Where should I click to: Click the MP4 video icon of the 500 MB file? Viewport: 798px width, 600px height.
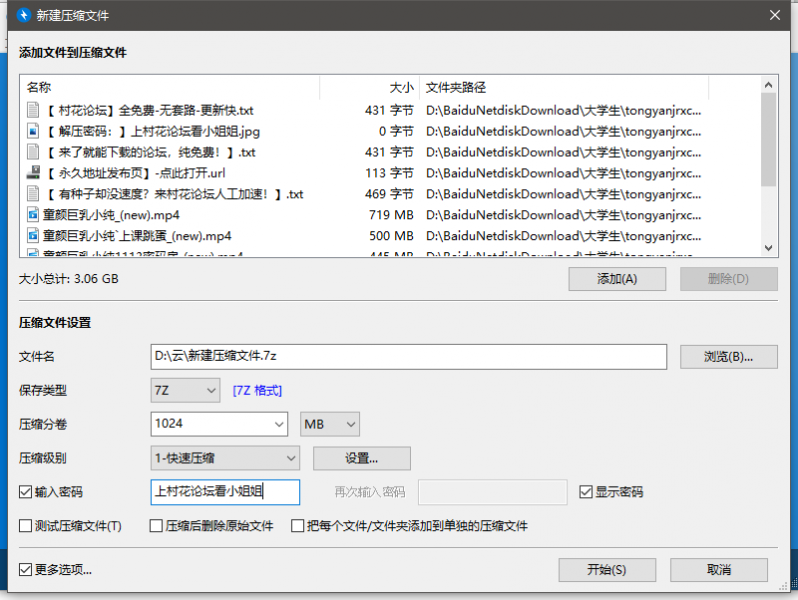click(32, 236)
